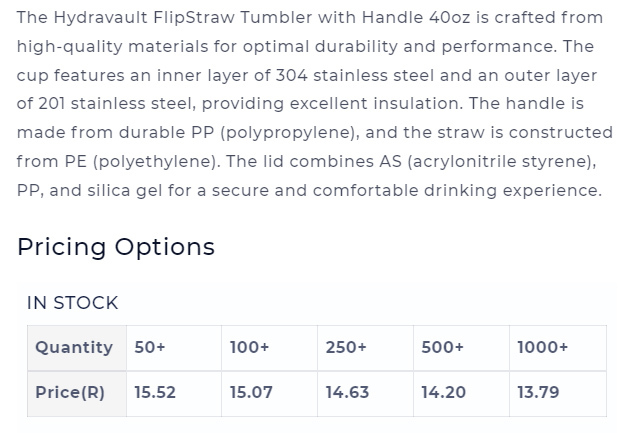Select the 100+ quantity cell

(269, 348)
